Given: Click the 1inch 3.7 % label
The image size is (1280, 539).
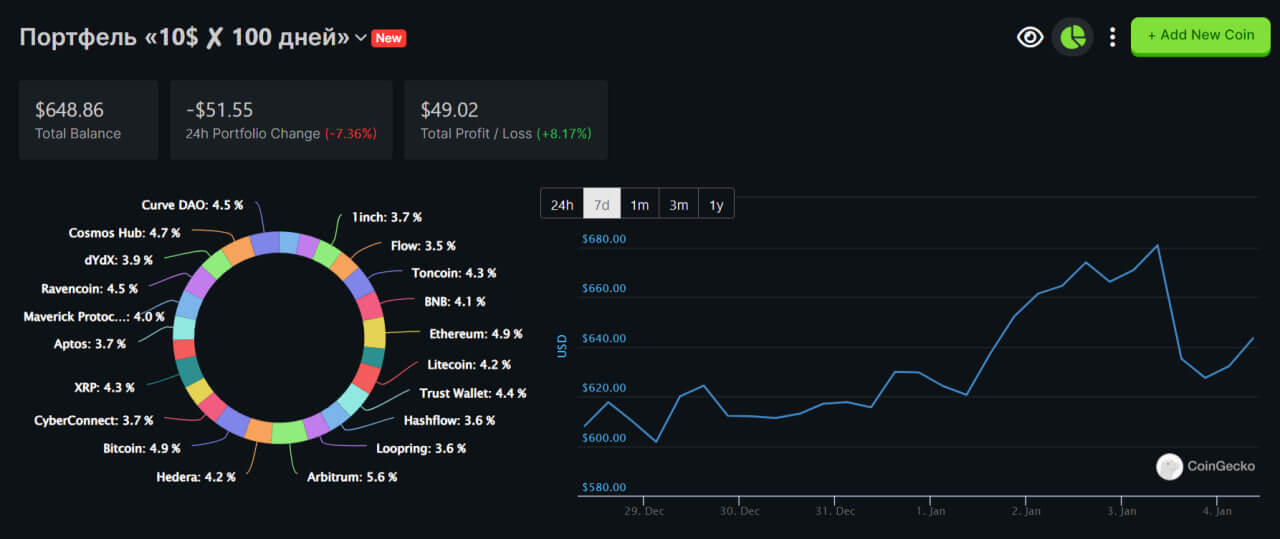Looking at the screenshot, I should point(387,217).
